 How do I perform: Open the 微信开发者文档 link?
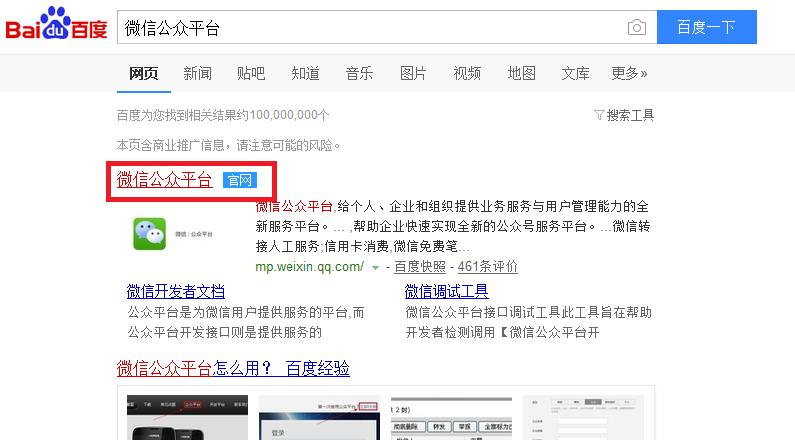click(x=175, y=291)
